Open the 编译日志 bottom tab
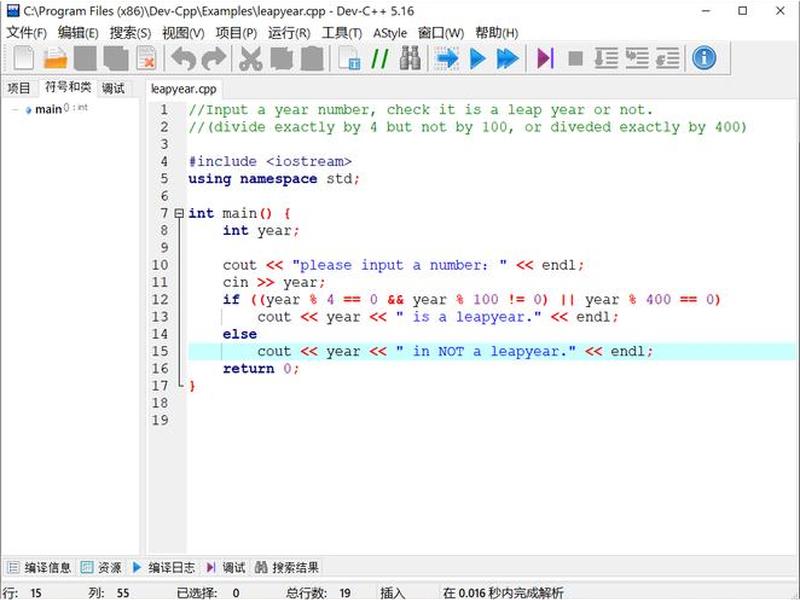The width and height of the screenshot is (800, 600). 164,567
